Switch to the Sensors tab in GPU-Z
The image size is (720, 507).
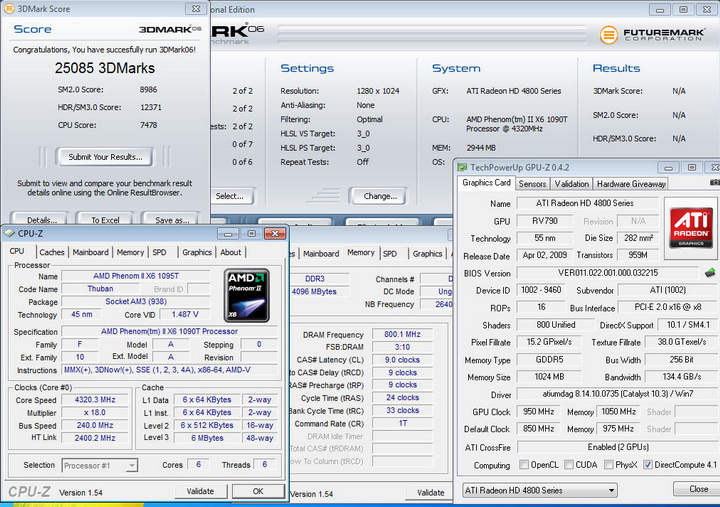(x=532, y=184)
